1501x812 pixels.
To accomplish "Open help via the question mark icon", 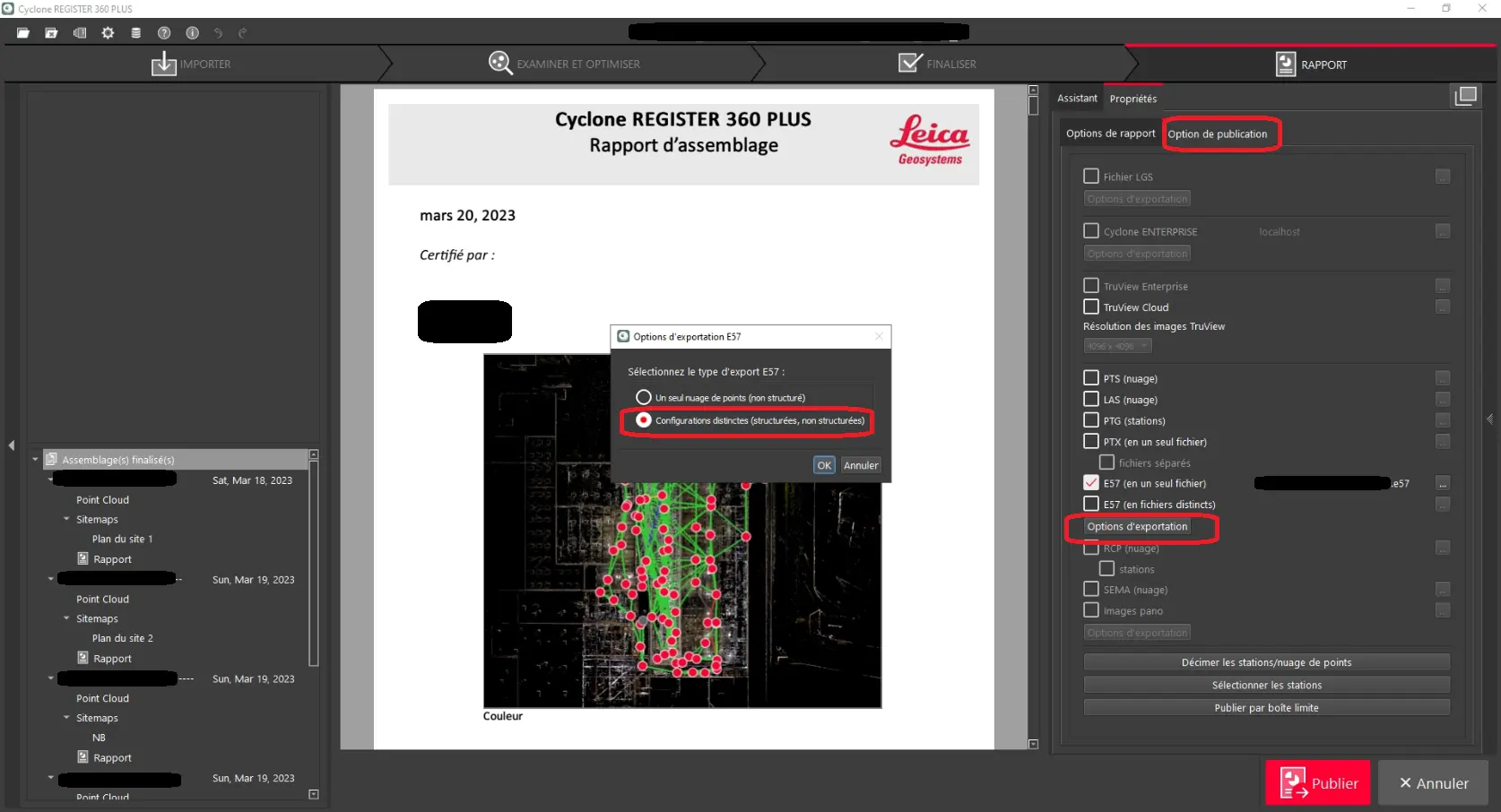I will [164, 33].
